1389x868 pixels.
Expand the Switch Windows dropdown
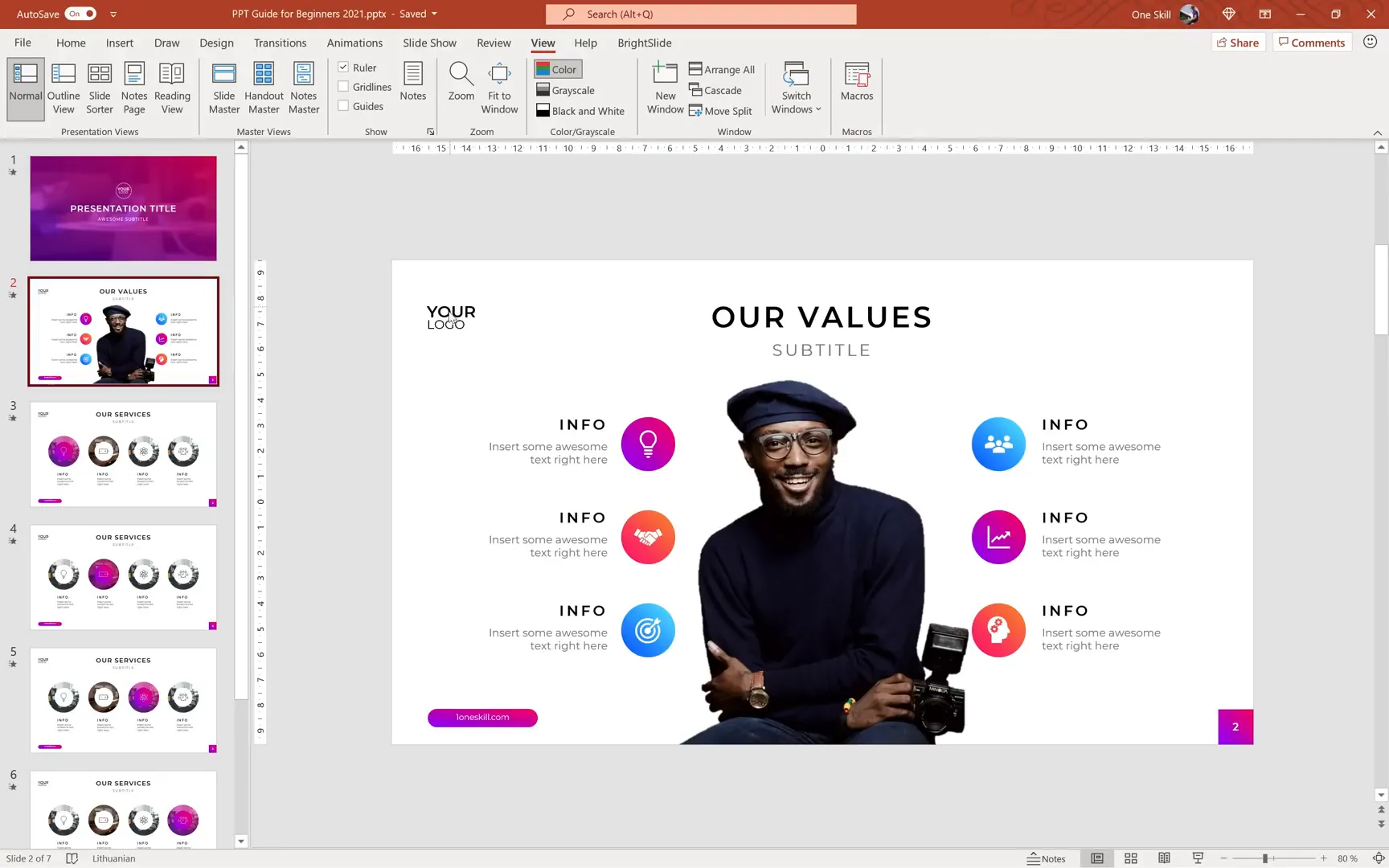point(796,88)
